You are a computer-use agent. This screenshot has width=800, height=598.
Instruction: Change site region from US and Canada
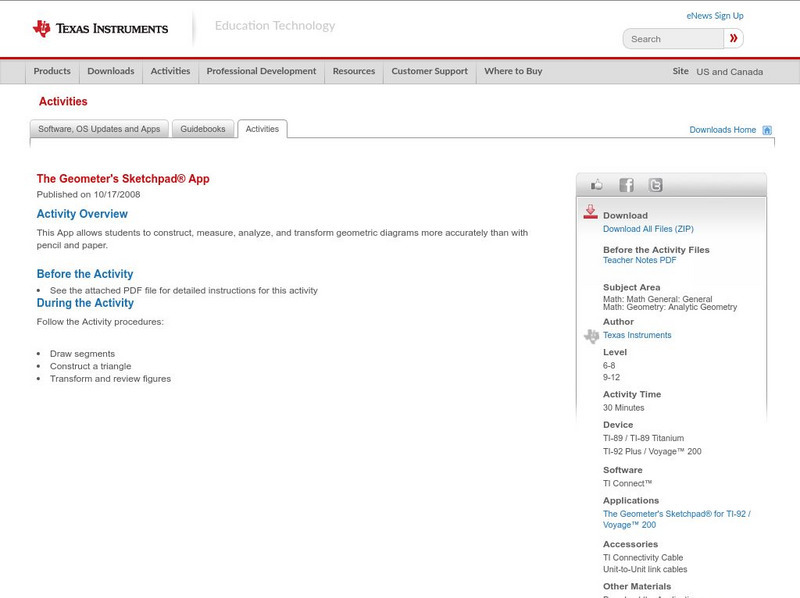pyautogui.click(x=729, y=72)
